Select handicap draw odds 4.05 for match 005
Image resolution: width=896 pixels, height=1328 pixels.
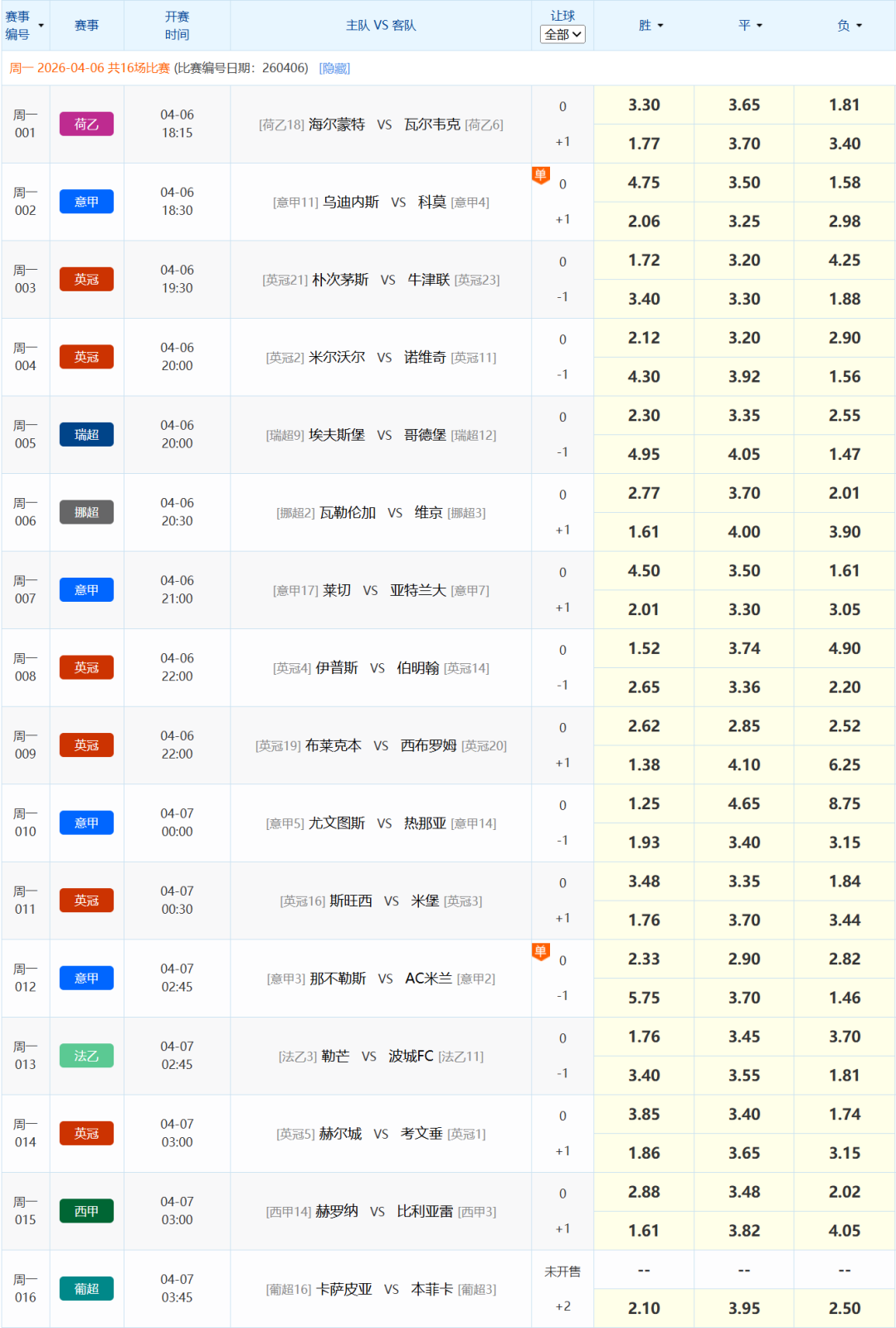point(744,454)
